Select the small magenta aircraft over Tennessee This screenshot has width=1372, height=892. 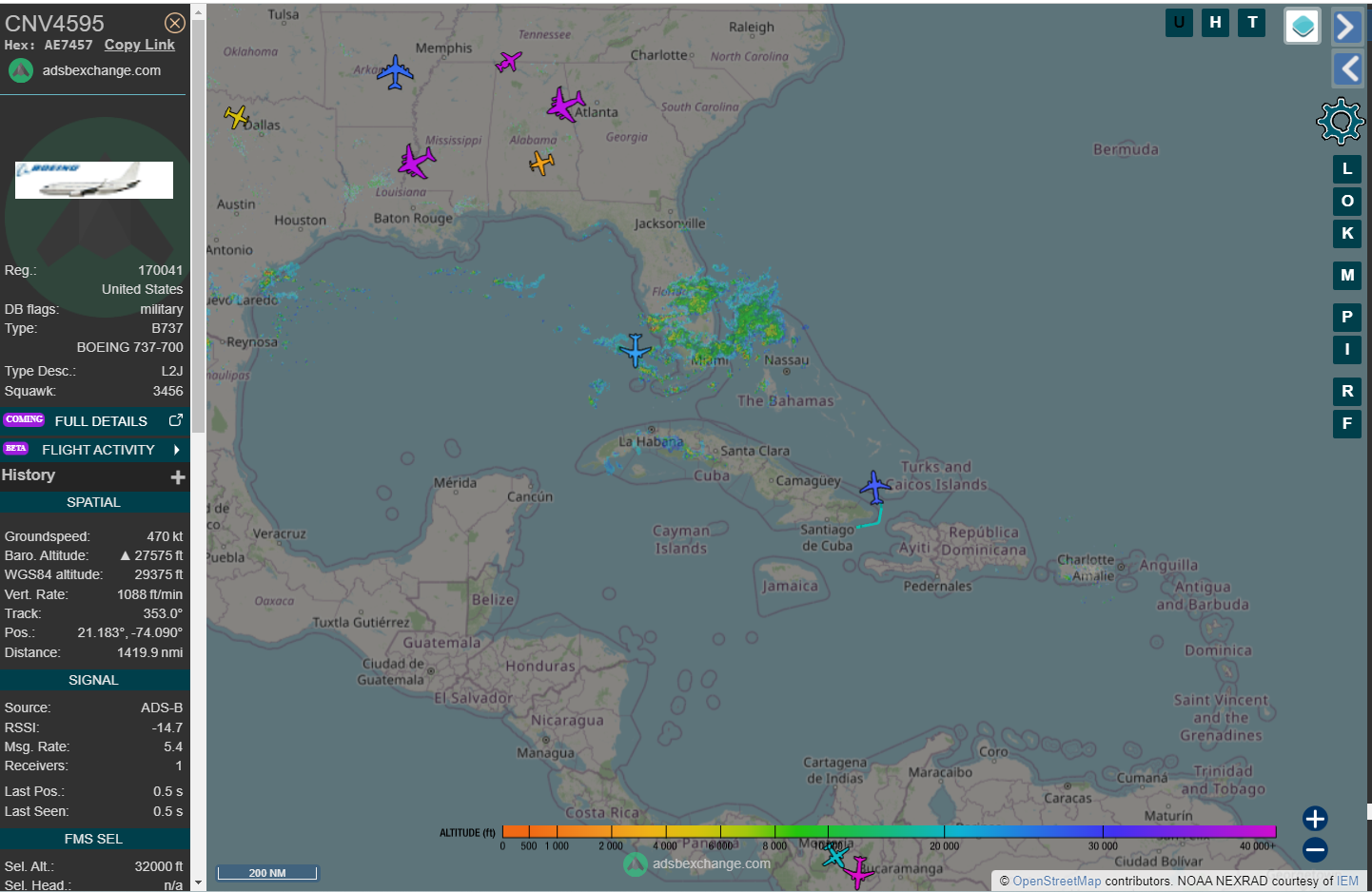[509, 62]
